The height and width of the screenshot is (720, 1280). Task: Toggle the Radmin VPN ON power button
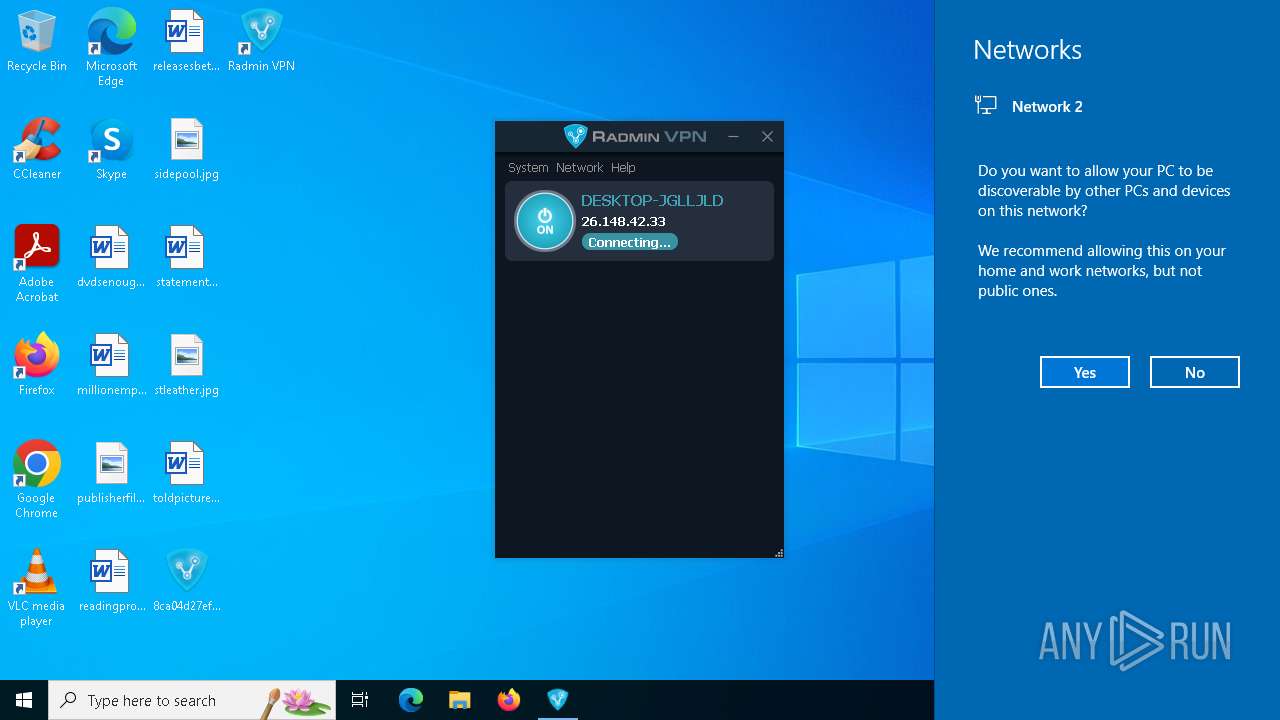pyautogui.click(x=545, y=221)
